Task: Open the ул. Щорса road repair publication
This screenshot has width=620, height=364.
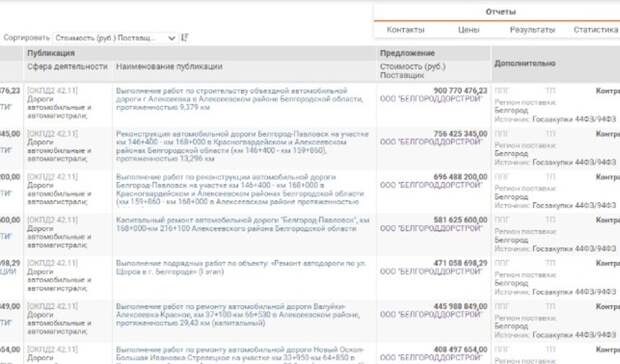Action: pos(241,268)
